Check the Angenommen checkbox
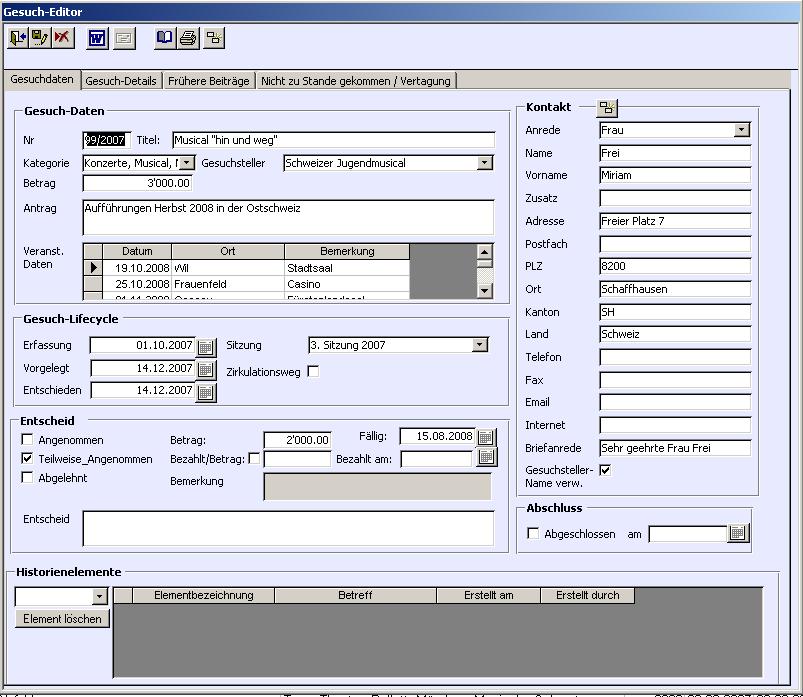The image size is (803, 697). click(x=28, y=440)
